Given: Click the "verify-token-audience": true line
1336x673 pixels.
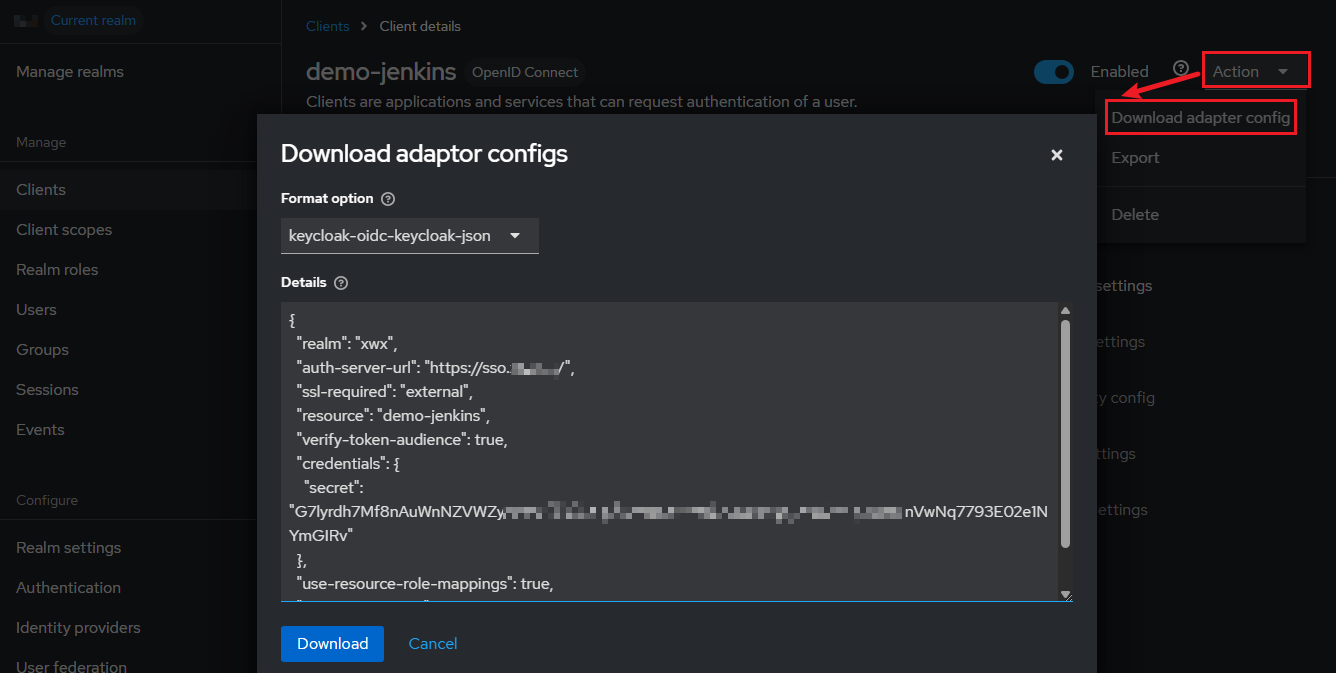Looking at the screenshot, I should pyautogui.click(x=402, y=439).
